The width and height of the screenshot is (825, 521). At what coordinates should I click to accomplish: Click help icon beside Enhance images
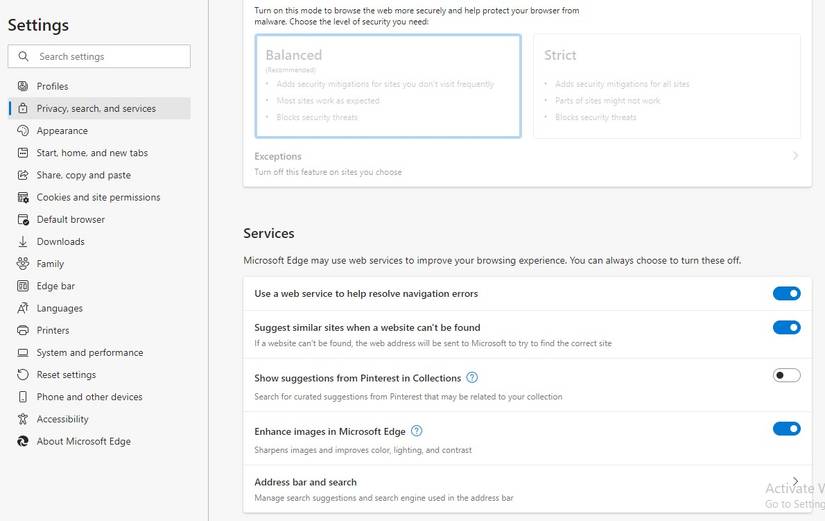point(417,431)
